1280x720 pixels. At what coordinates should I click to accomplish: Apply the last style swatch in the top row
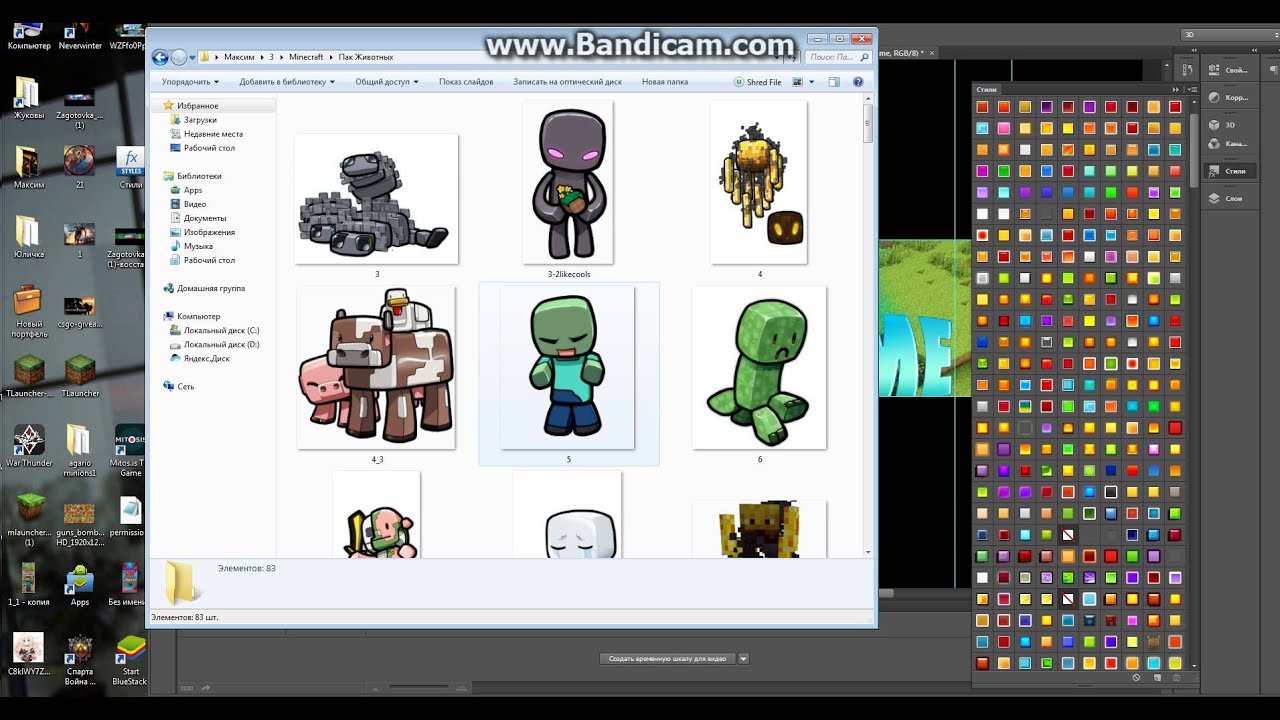[1175, 107]
